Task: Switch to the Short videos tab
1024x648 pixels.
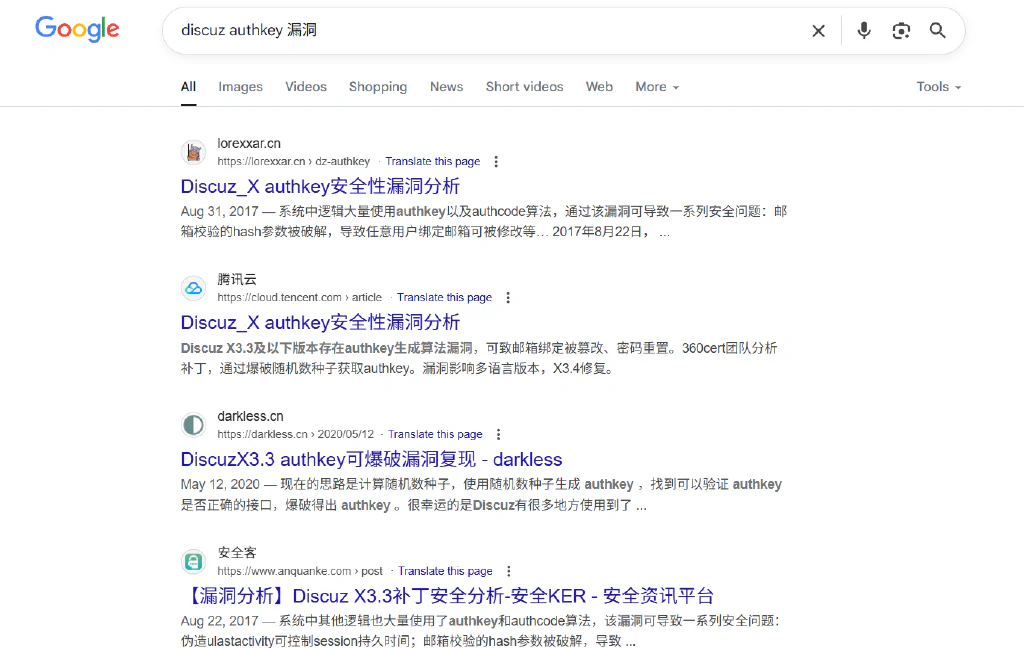Action: 524,87
